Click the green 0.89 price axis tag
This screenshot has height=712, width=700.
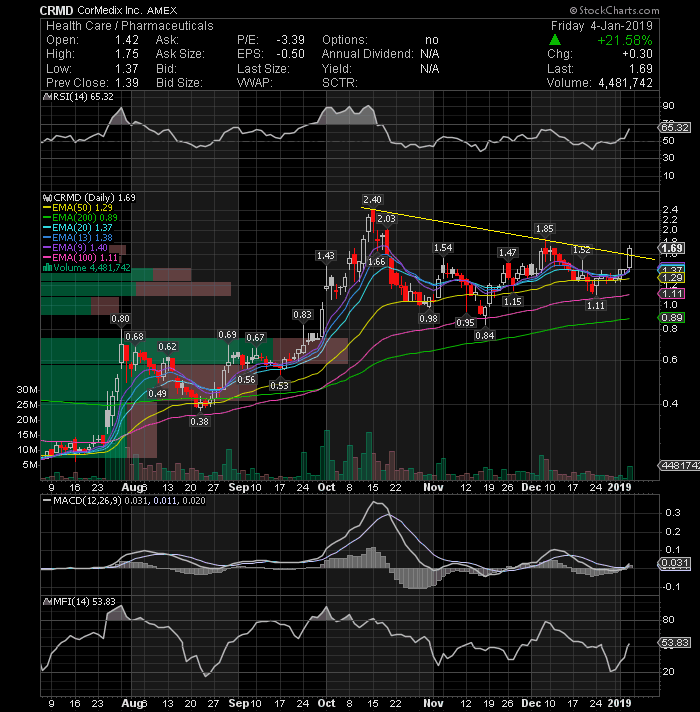672,317
